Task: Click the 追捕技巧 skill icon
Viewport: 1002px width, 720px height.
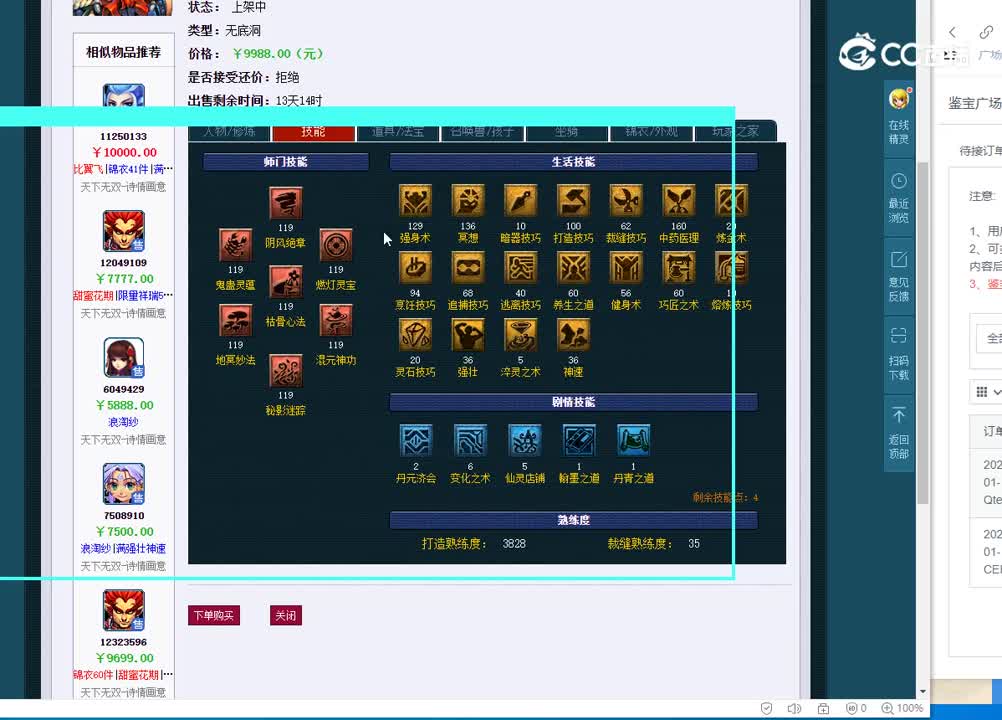Action: 468,268
